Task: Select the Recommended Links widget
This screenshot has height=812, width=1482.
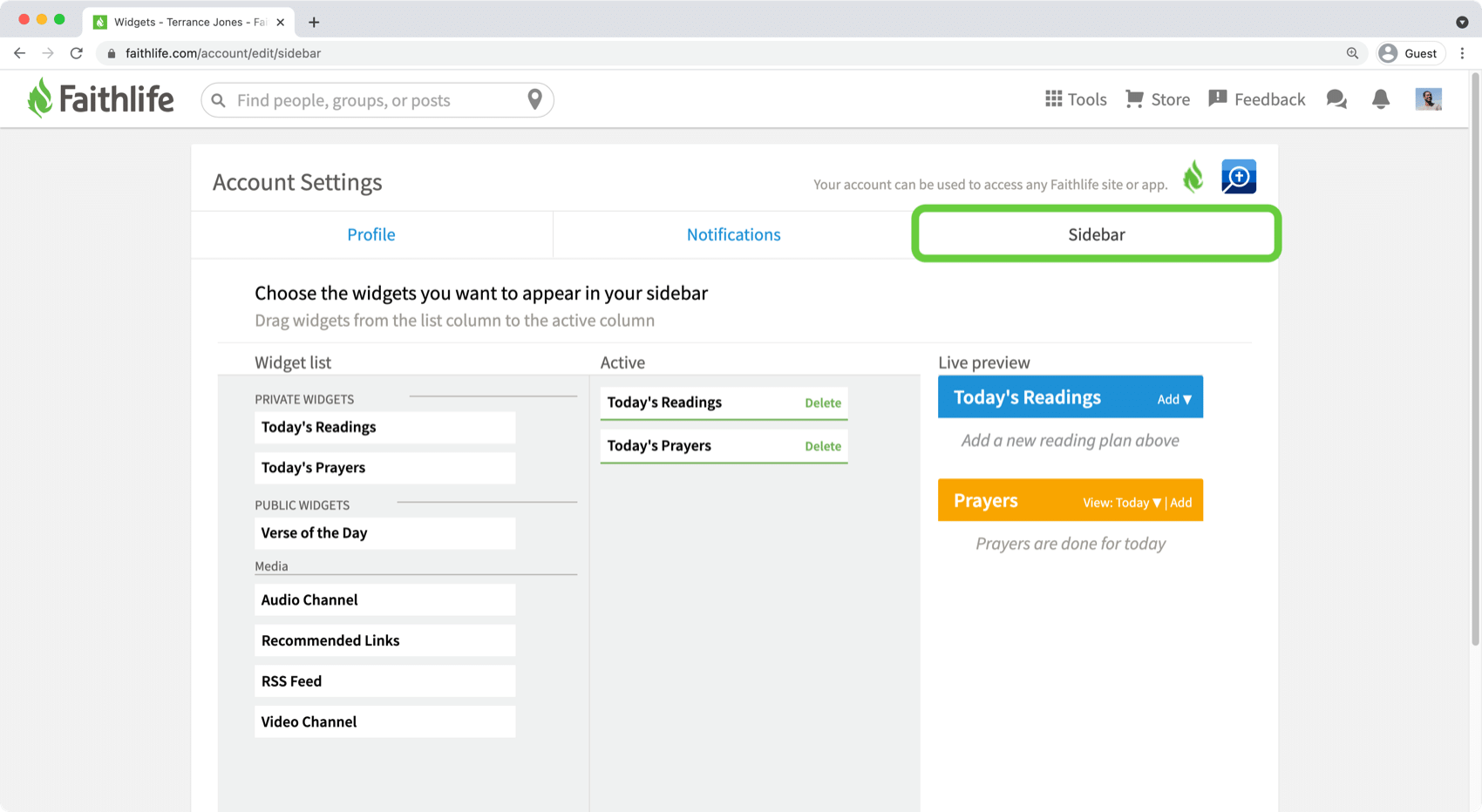Action: [x=384, y=640]
